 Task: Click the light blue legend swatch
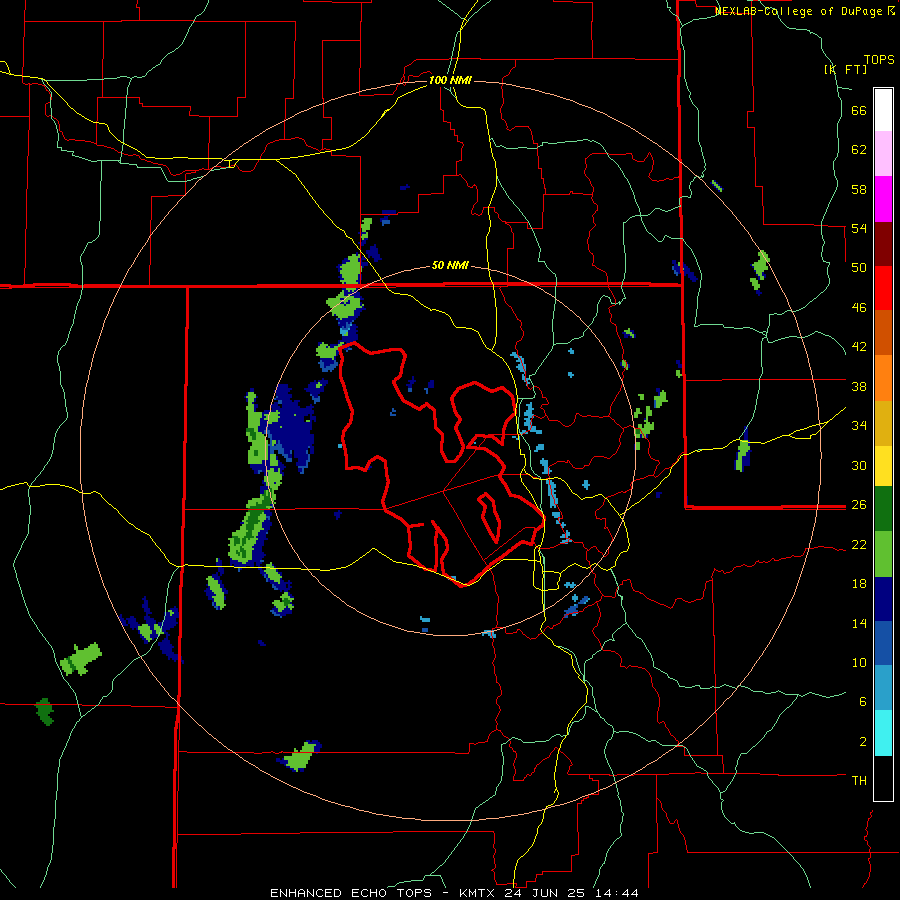[883, 688]
